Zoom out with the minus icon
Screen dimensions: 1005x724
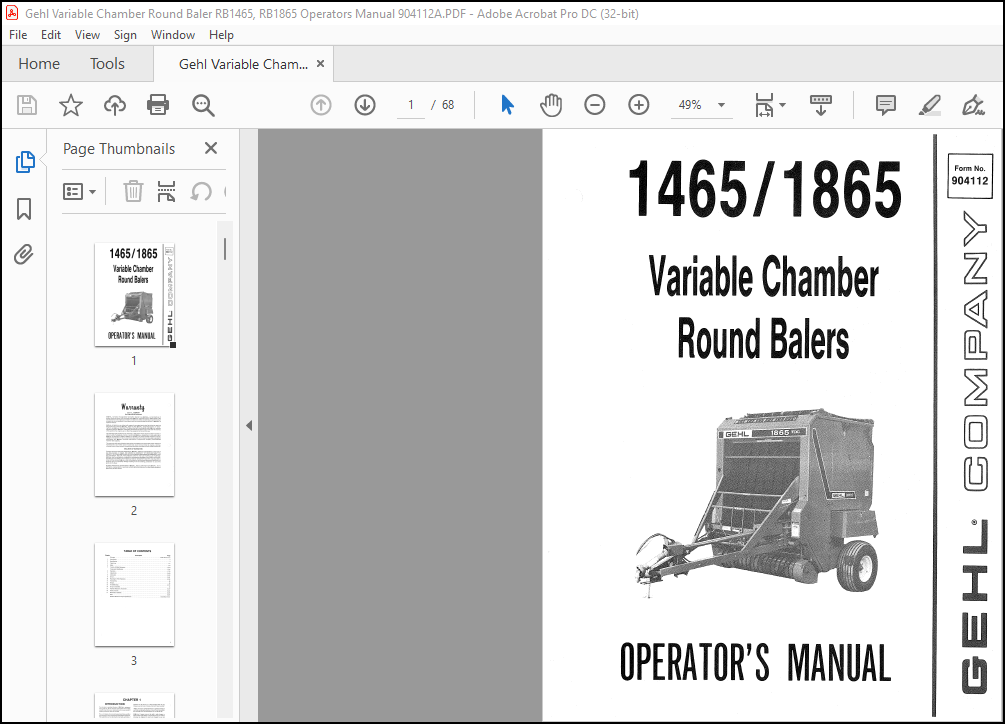pos(595,105)
